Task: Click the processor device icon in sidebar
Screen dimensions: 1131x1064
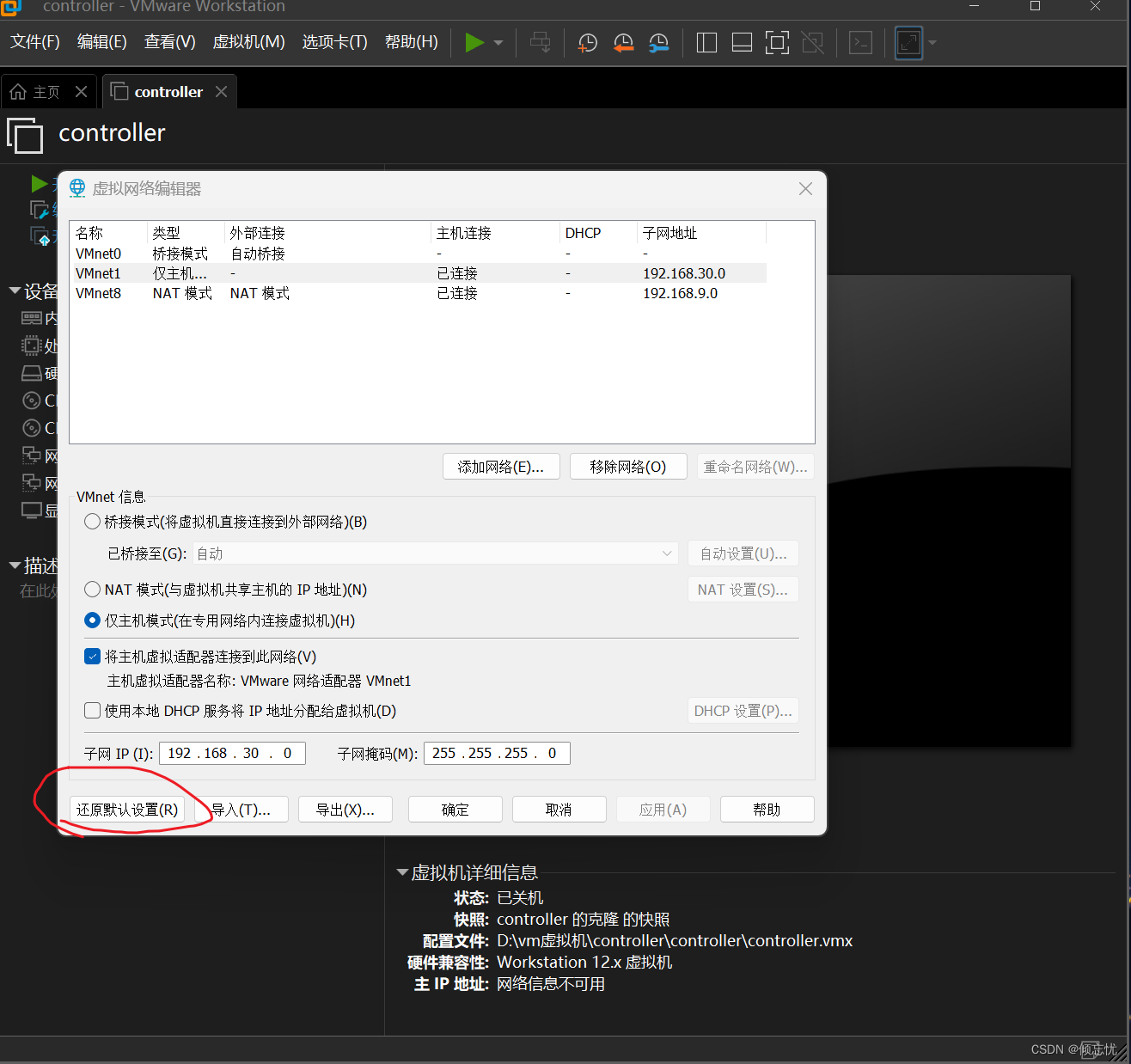Action: 31,345
